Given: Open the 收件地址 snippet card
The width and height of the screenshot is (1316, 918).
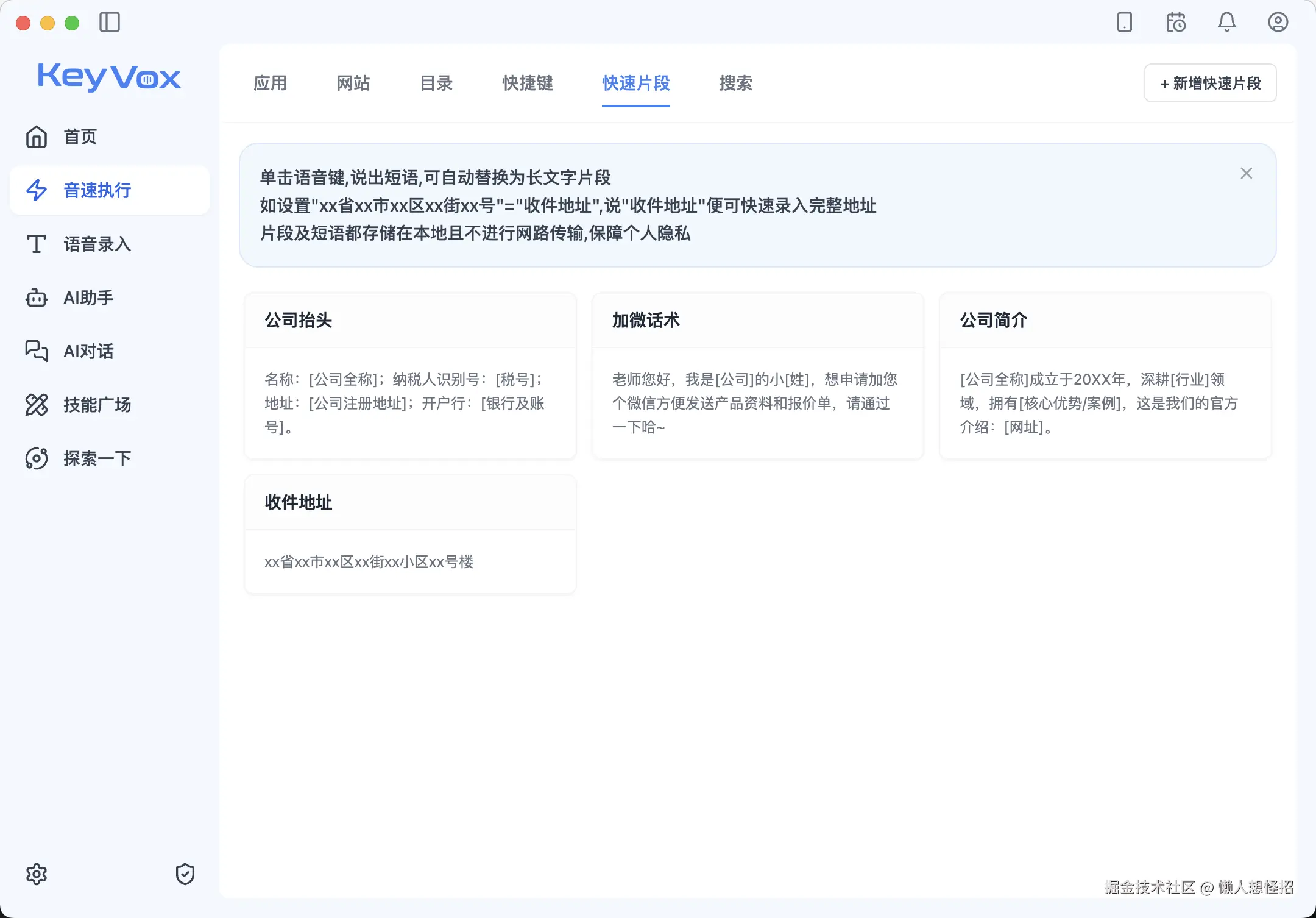Looking at the screenshot, I should 409,534.
